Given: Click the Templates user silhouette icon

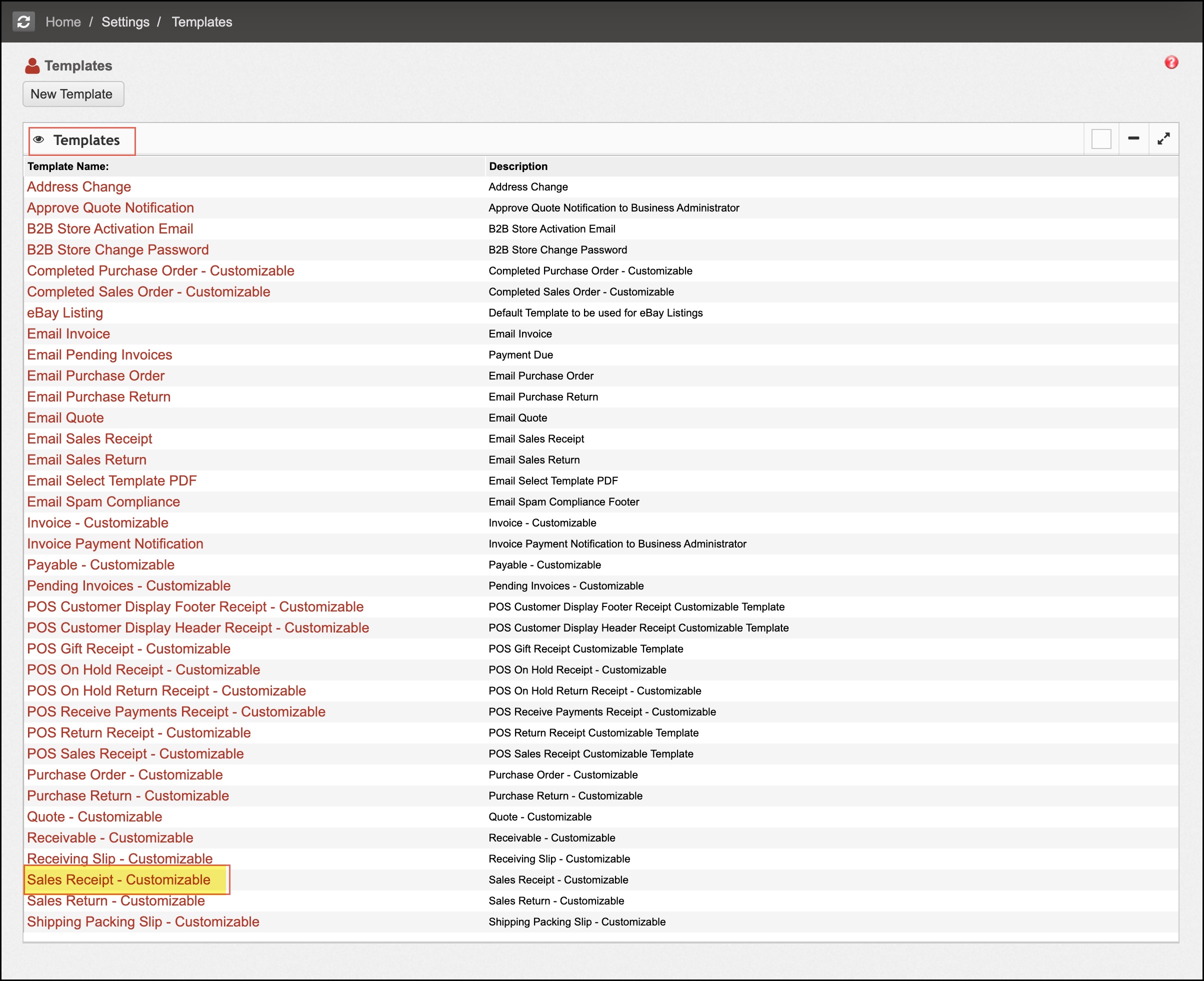Looking at the screenshot, I should point(32,66).
